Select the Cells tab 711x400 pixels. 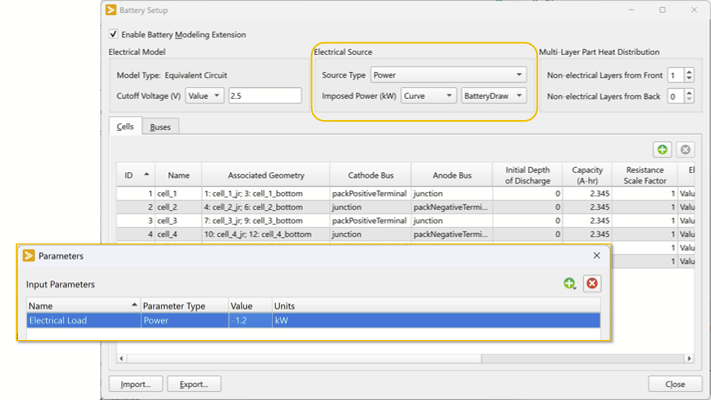(x=125, y=127)
